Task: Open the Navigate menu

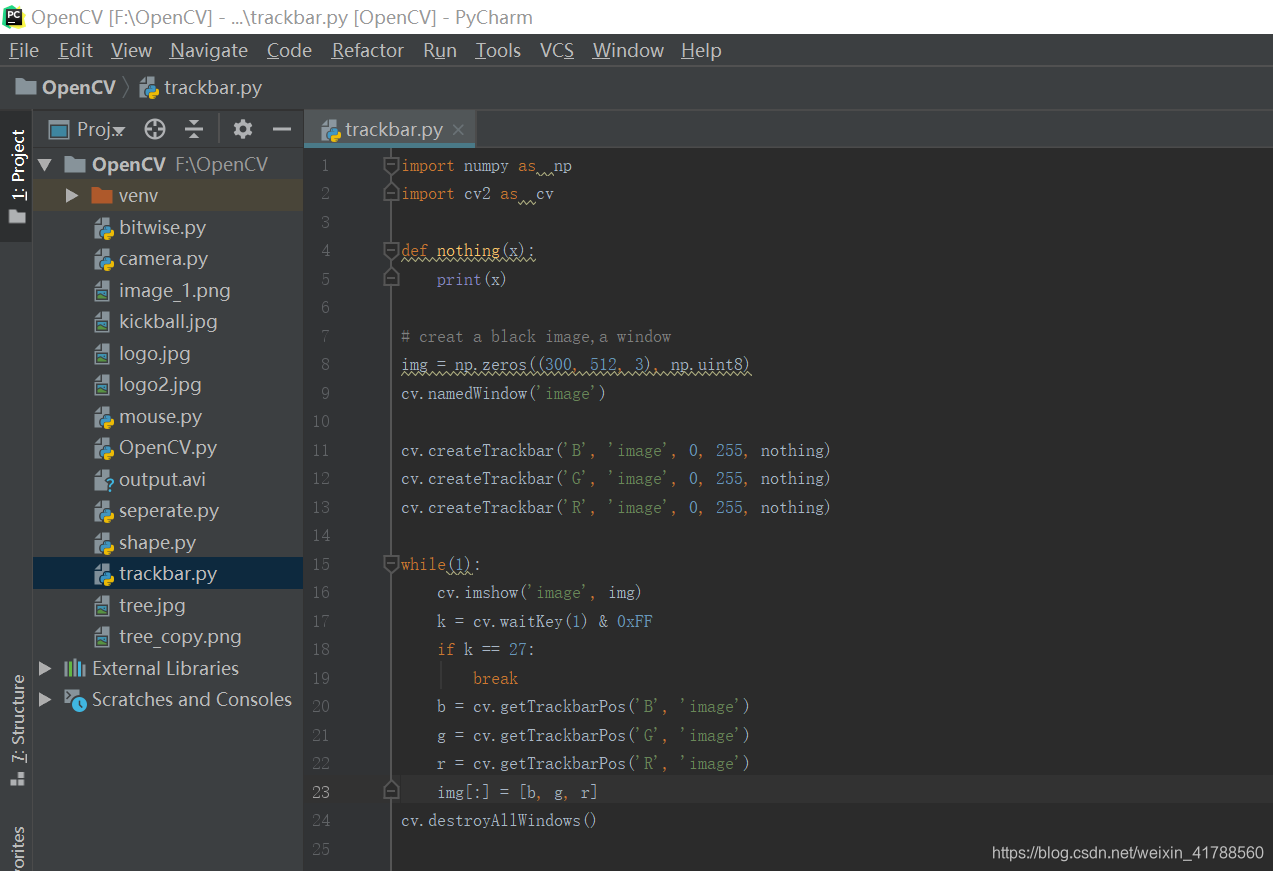Action: pos(209,50)
